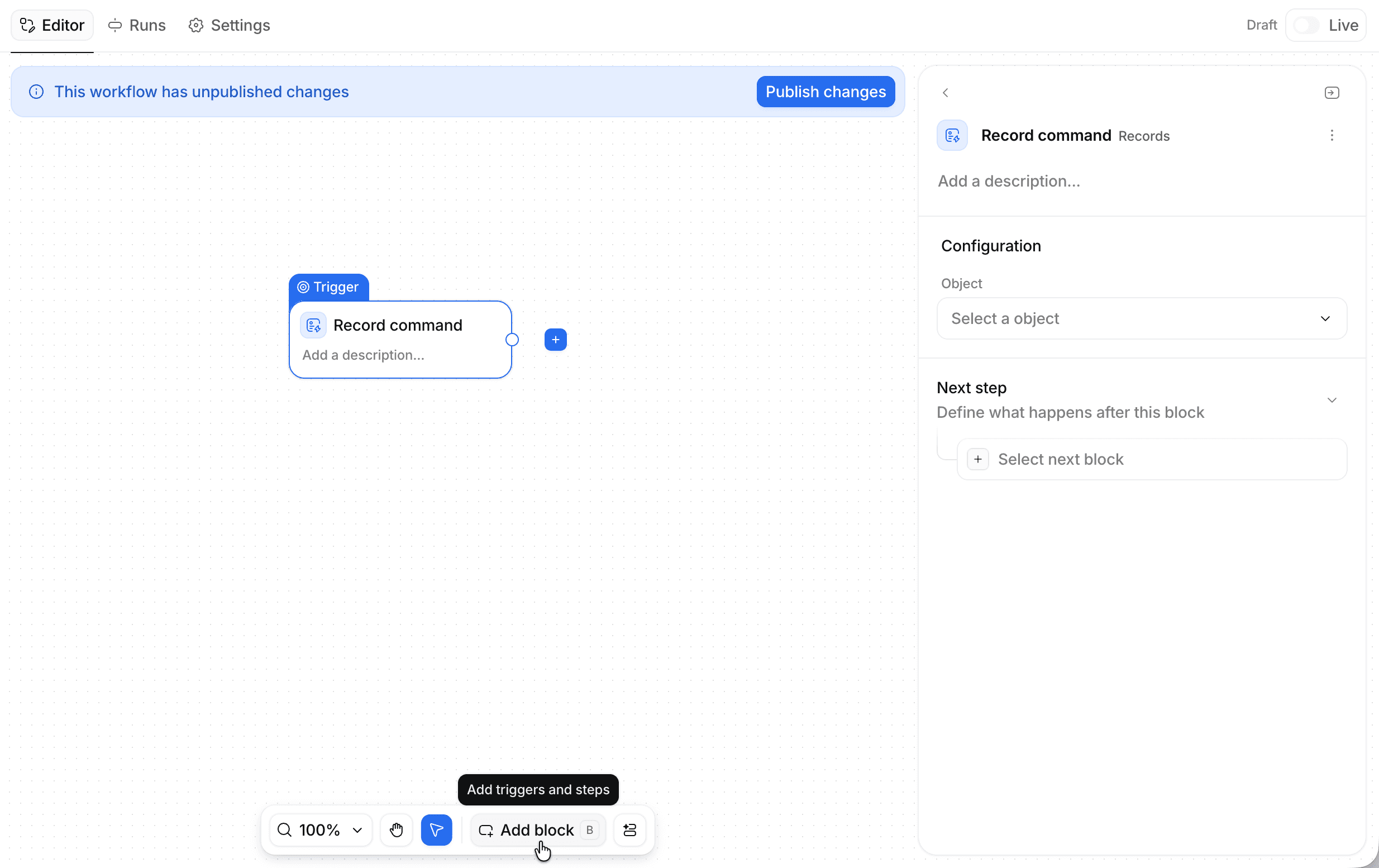The image size is (1379, 868).
Task: Click Select next block
Action: tap(1152, 459)
